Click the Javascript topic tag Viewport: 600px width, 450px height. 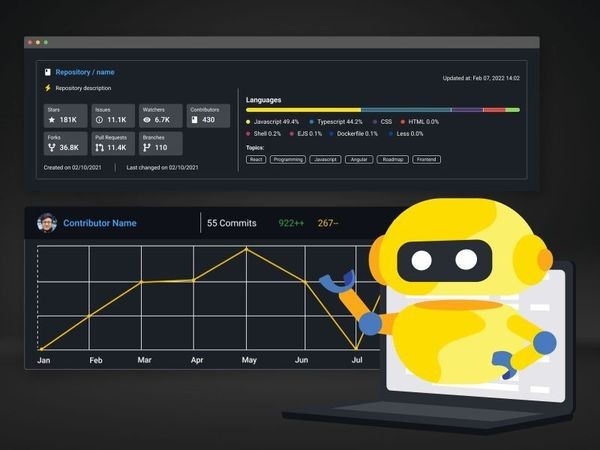pyautogui.click(x=325, y=159)
